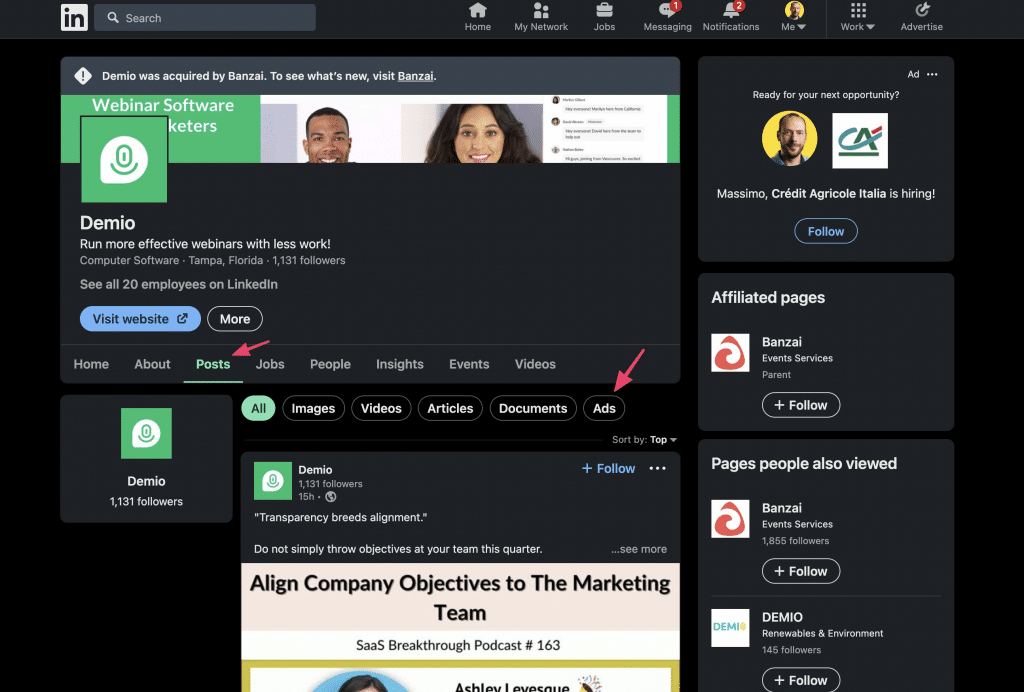1024x692 pixels.
Task: Open Notifications bell icon
Action: coord(731,18)
